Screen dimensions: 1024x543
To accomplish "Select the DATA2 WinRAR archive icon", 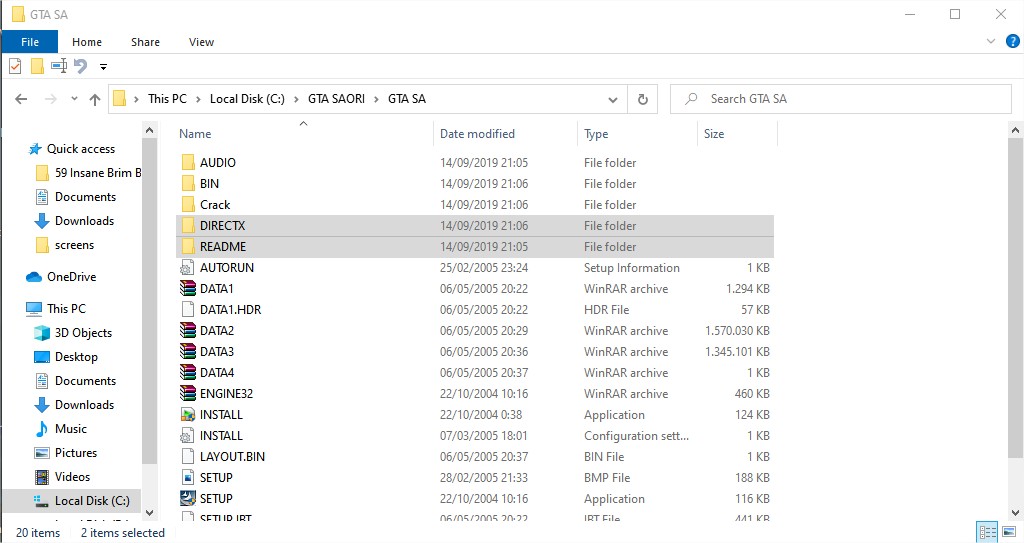I will (x=188, y=331).
